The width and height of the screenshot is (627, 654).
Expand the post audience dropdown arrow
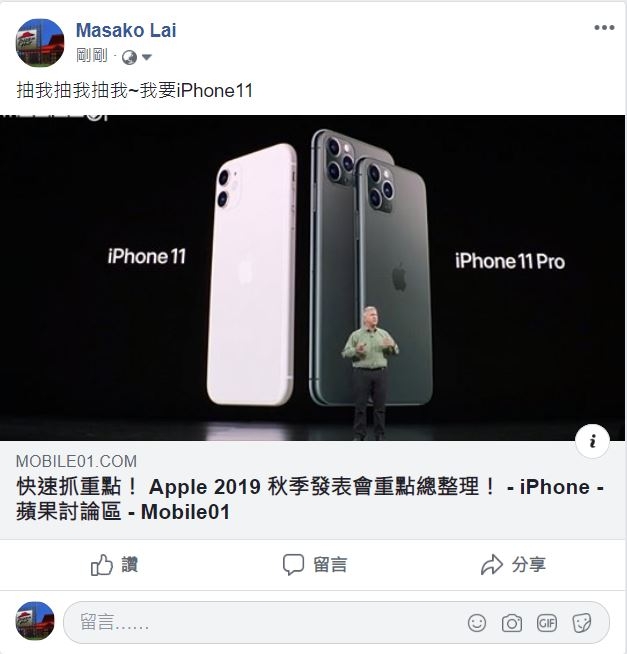tap(147, 57)
